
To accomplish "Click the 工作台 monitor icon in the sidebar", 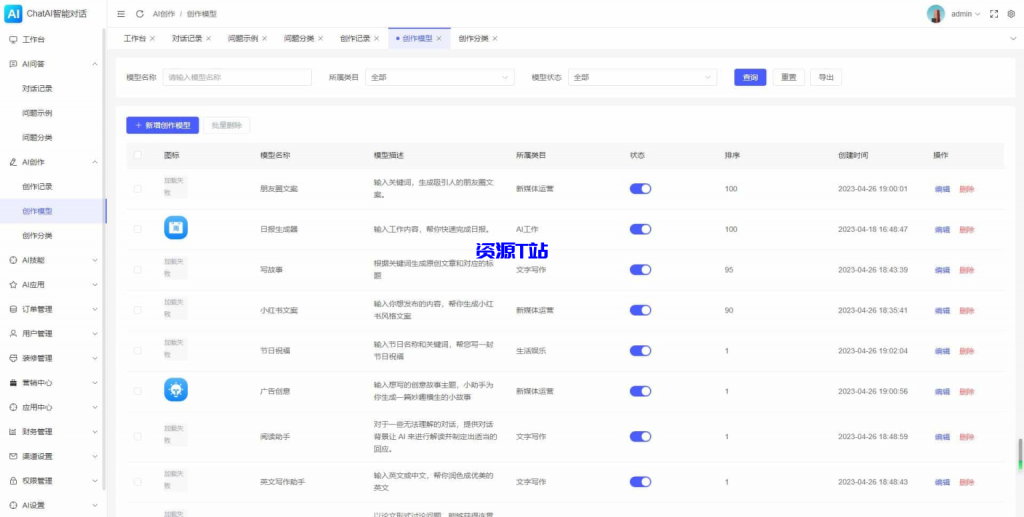I will pyautogui.click(x=13, y=40).
